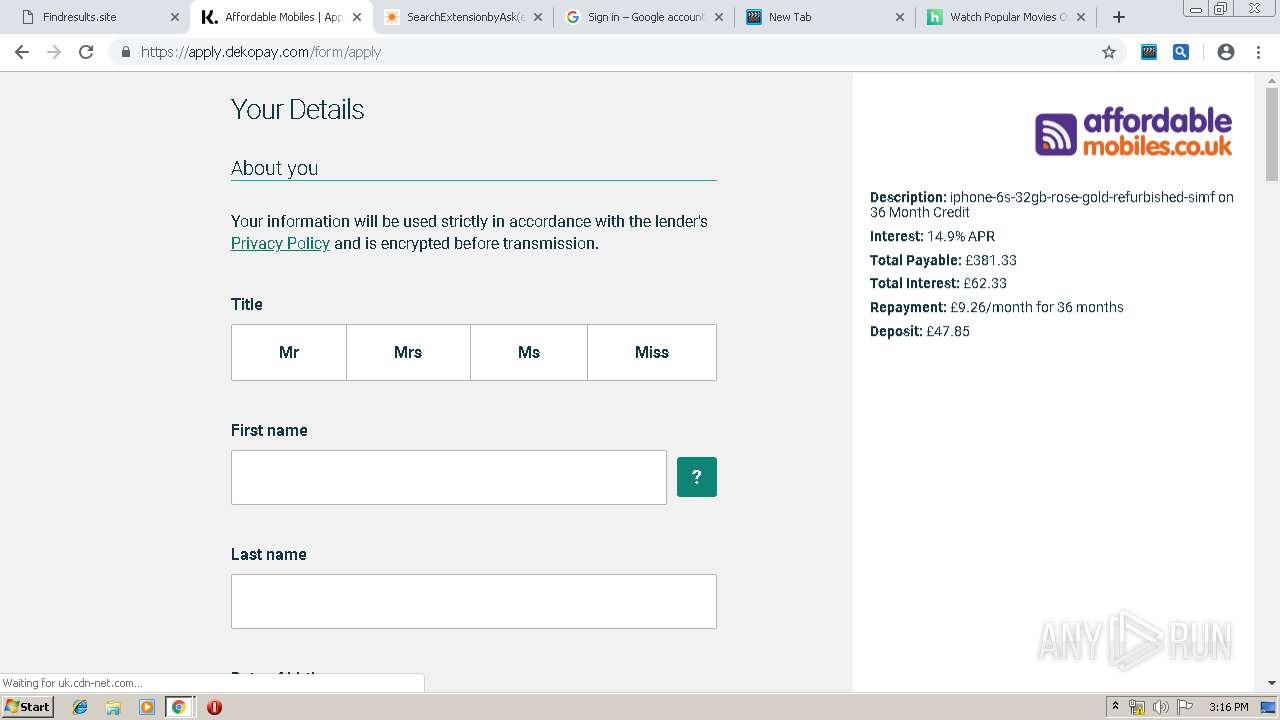Click the Show desktop tray icon

1269,707
